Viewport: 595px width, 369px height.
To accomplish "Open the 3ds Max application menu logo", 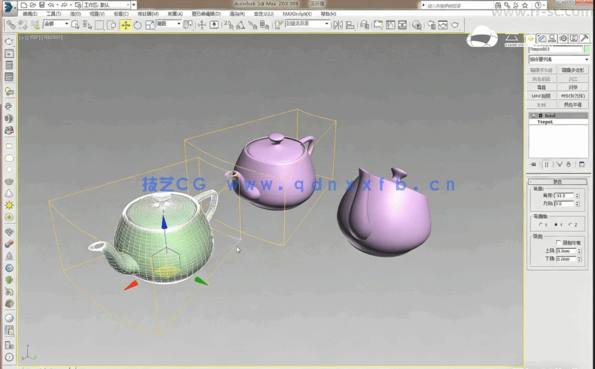I will click(x=9, y=7).
